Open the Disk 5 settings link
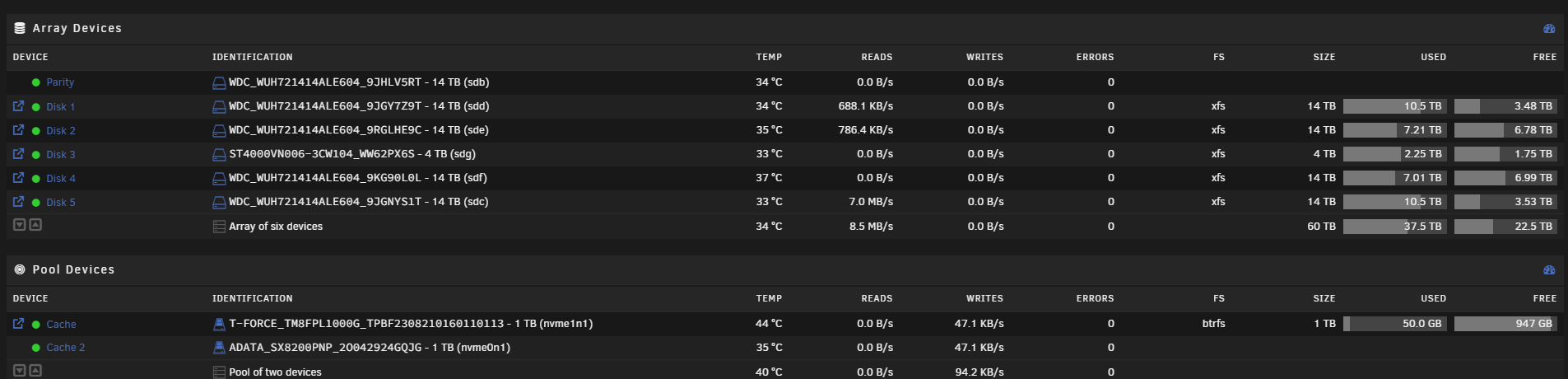 pos(61,202)
